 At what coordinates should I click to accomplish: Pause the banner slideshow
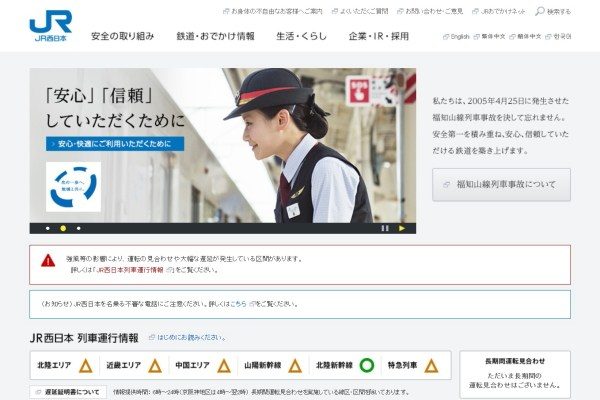[385, 229]
